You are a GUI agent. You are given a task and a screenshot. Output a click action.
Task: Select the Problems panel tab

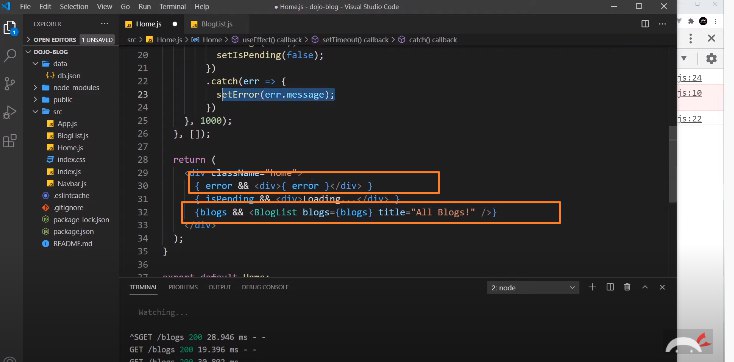tap(183, 287)
